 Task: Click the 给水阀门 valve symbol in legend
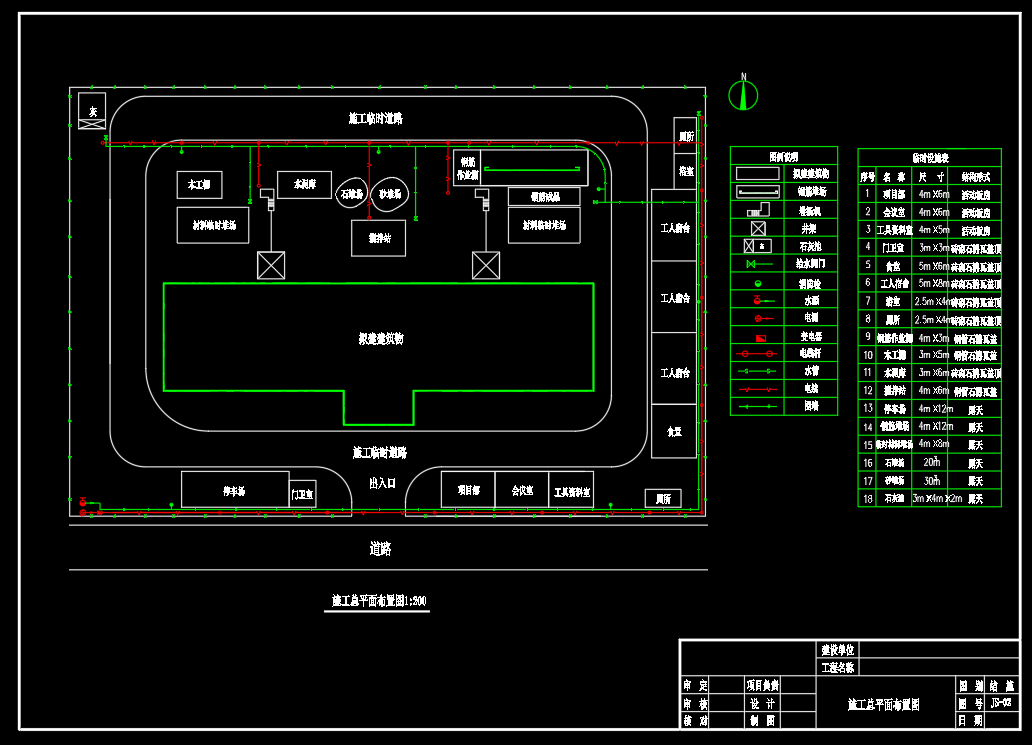759,264
